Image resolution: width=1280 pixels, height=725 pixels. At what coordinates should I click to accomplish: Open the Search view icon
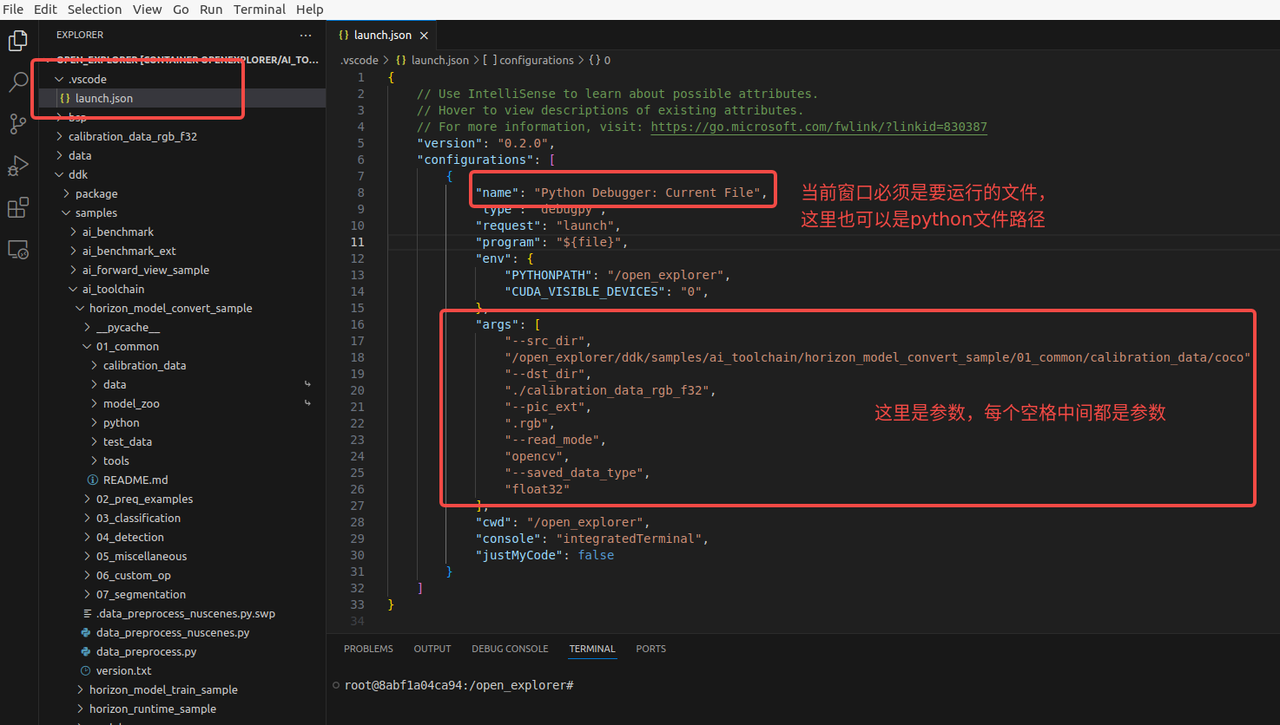click(x=18, y=82)
